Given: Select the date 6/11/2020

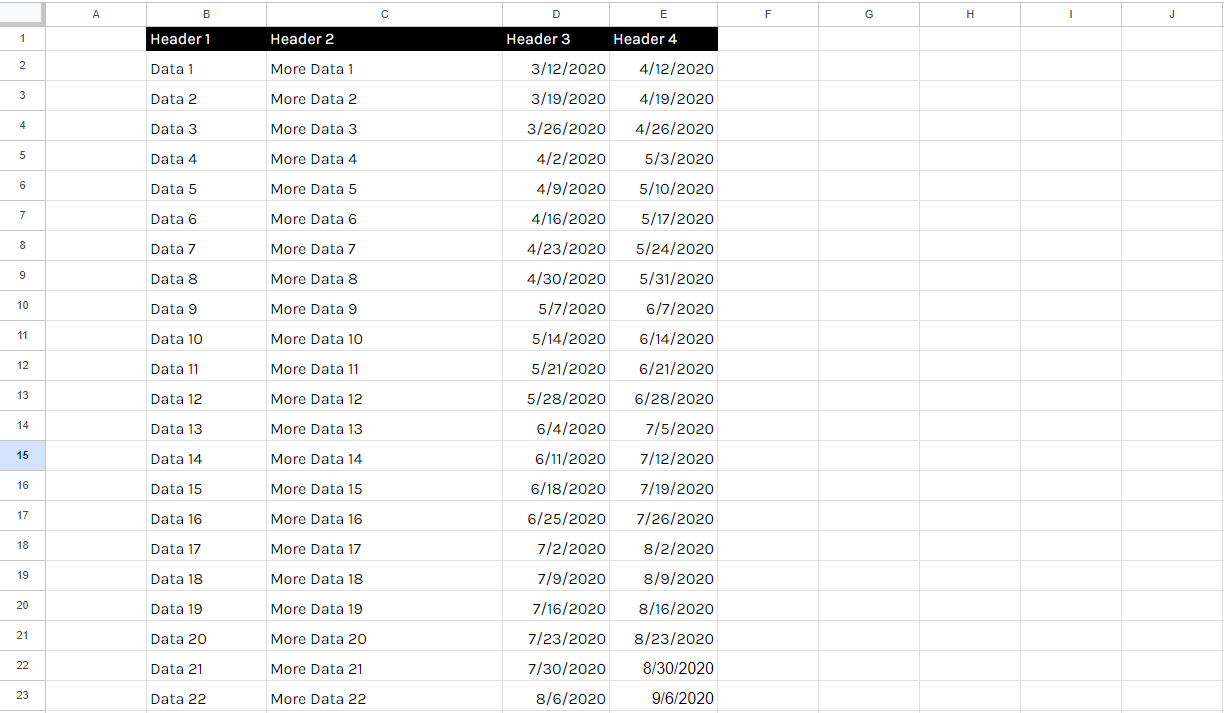Looking at the screenshot, I should pos(556,456).
